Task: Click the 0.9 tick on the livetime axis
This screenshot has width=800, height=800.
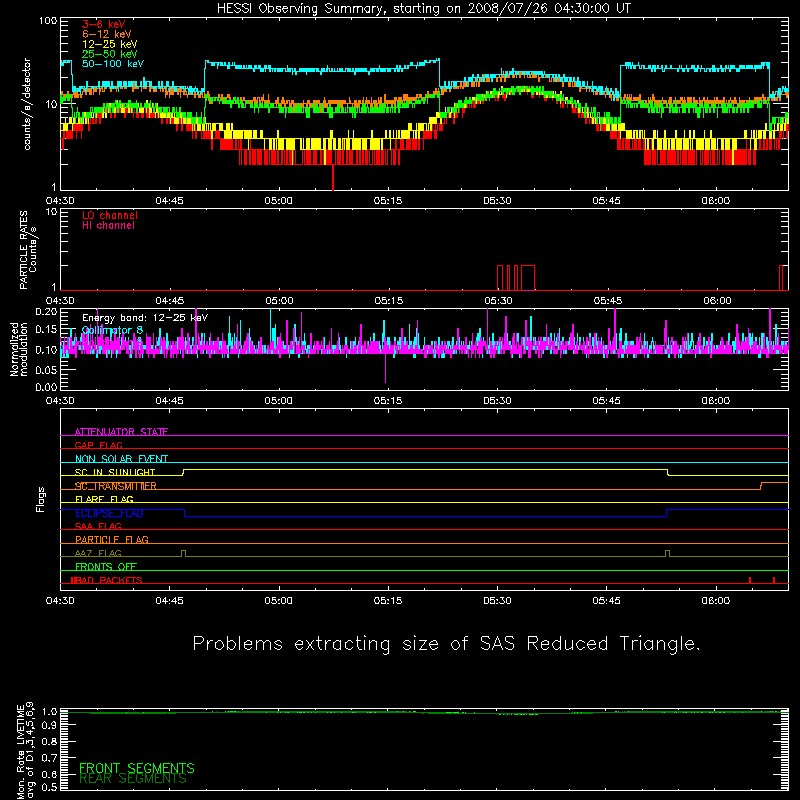Action: click(x=49, y=726)
